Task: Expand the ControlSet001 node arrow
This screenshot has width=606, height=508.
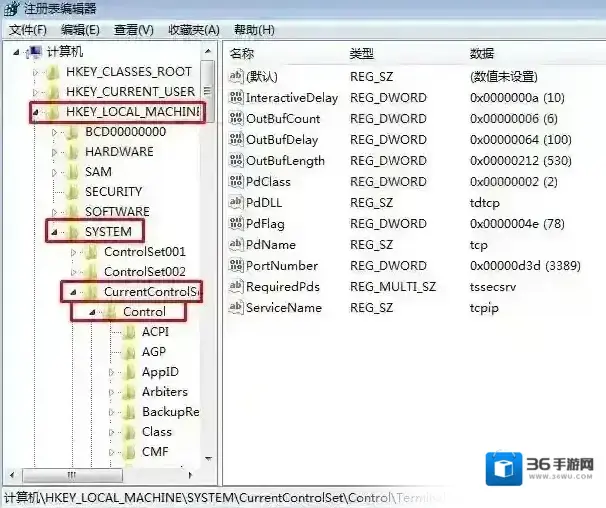Action: (x=73, y=252)
